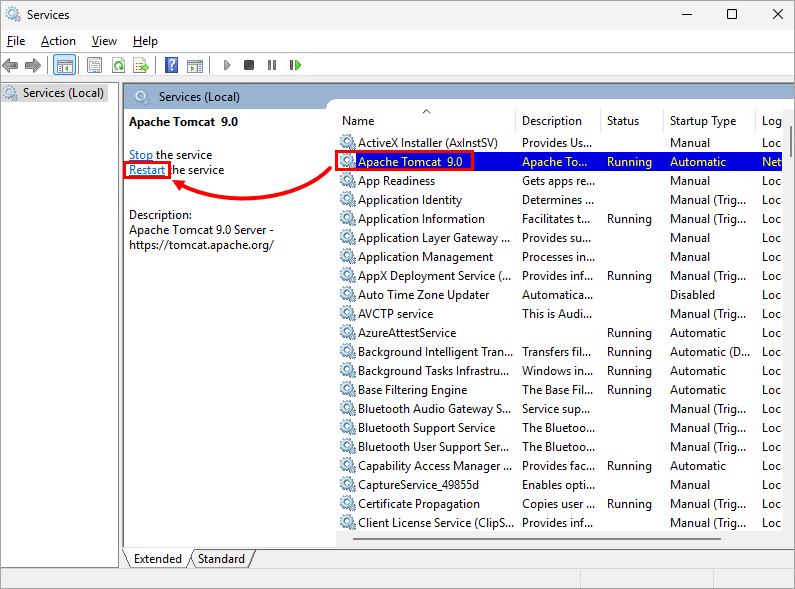
Task: Open the File menu
Action: coord(16,41)
